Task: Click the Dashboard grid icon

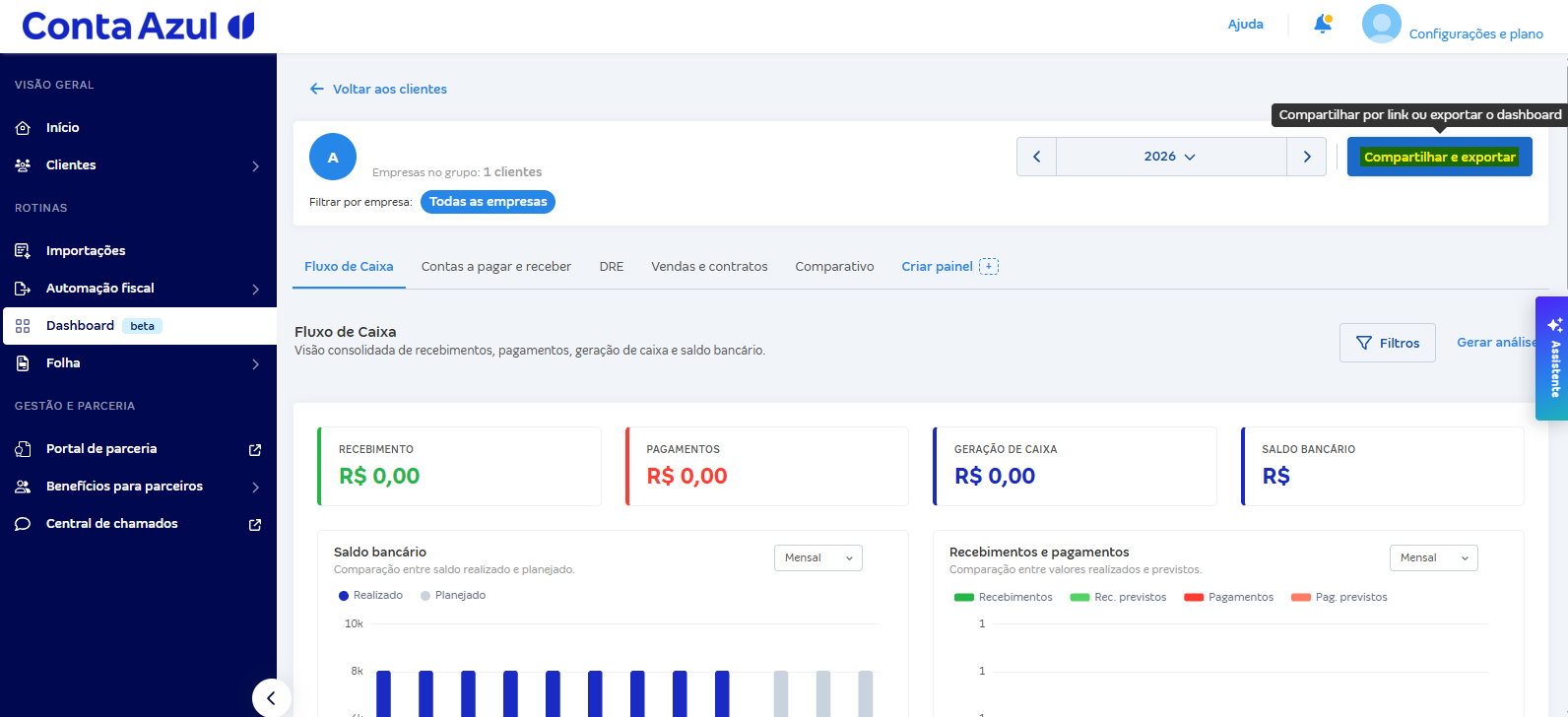Action: coord(23,326)
